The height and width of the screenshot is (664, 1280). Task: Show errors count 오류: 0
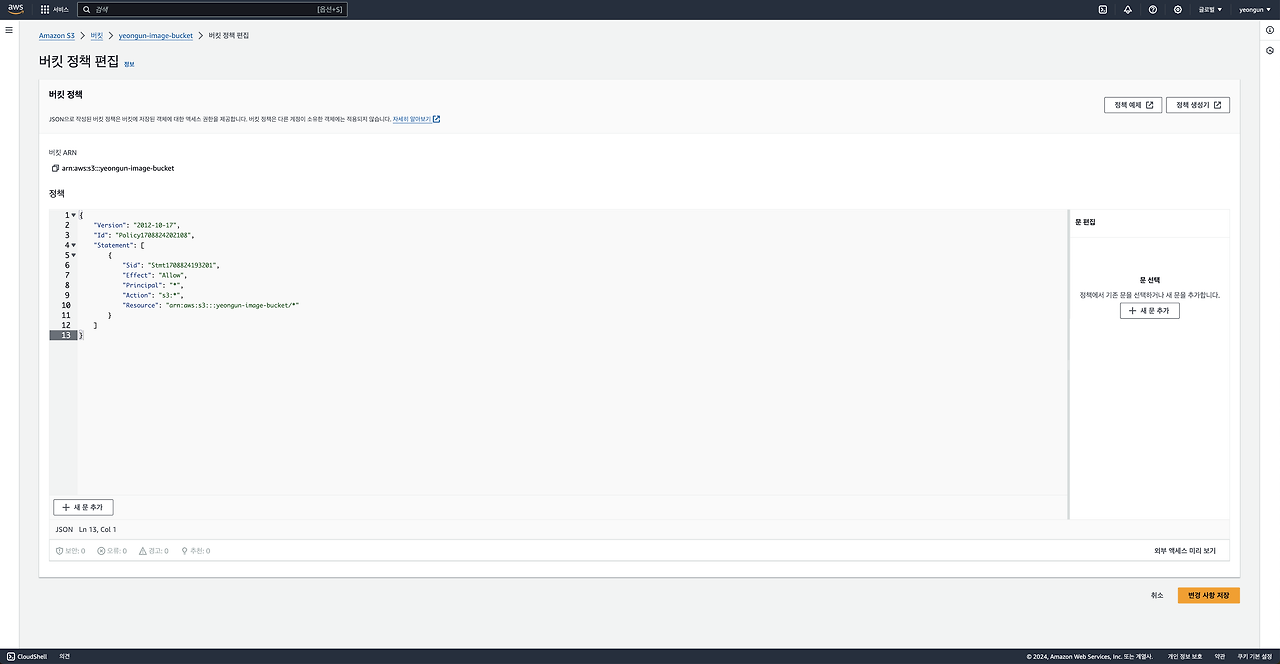[112, 551]
